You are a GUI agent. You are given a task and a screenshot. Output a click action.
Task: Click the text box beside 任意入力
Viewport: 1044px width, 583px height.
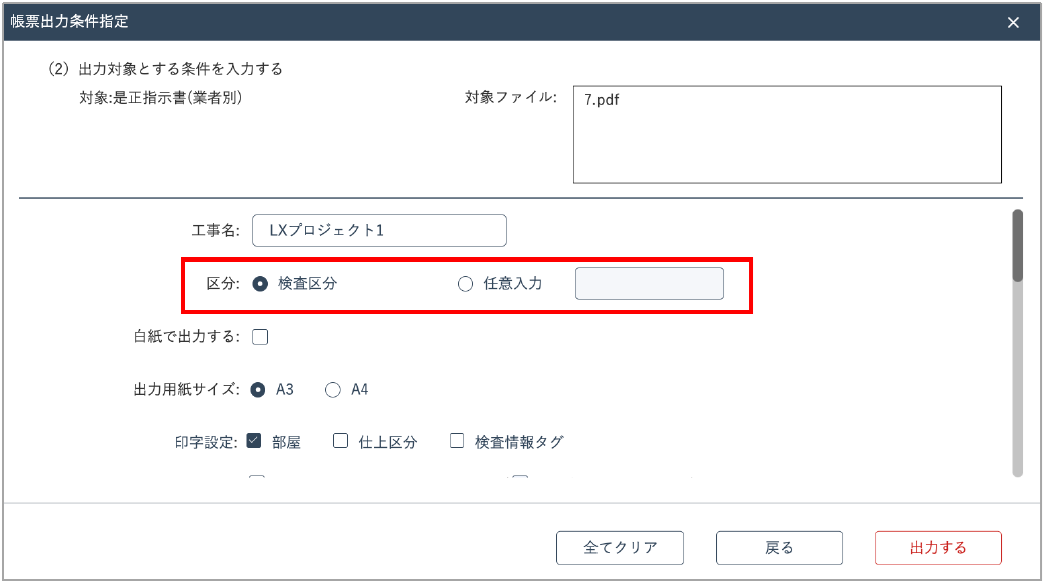pyautogui.click(x=648, y=284)
